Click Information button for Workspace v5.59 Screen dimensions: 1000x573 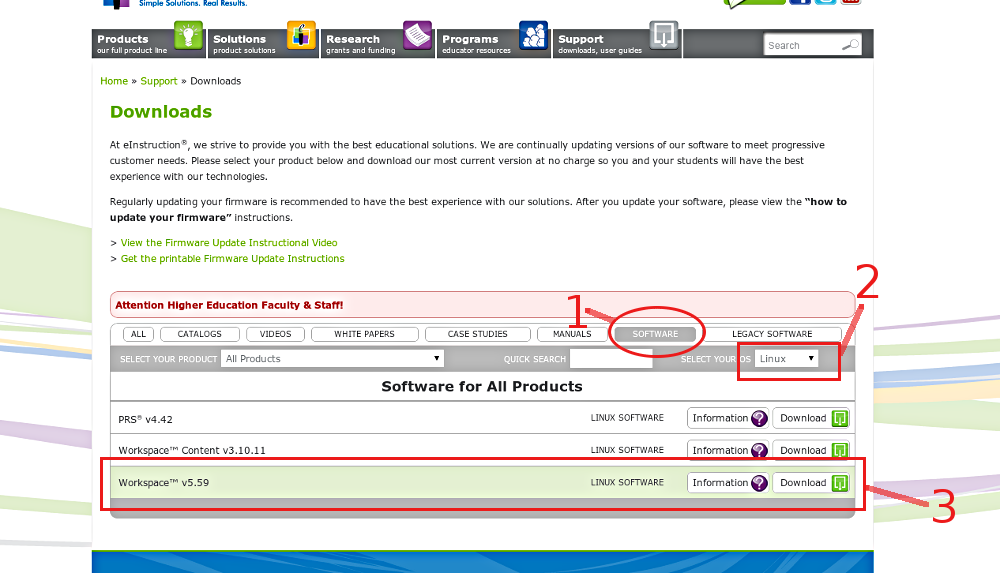(728, 482)
